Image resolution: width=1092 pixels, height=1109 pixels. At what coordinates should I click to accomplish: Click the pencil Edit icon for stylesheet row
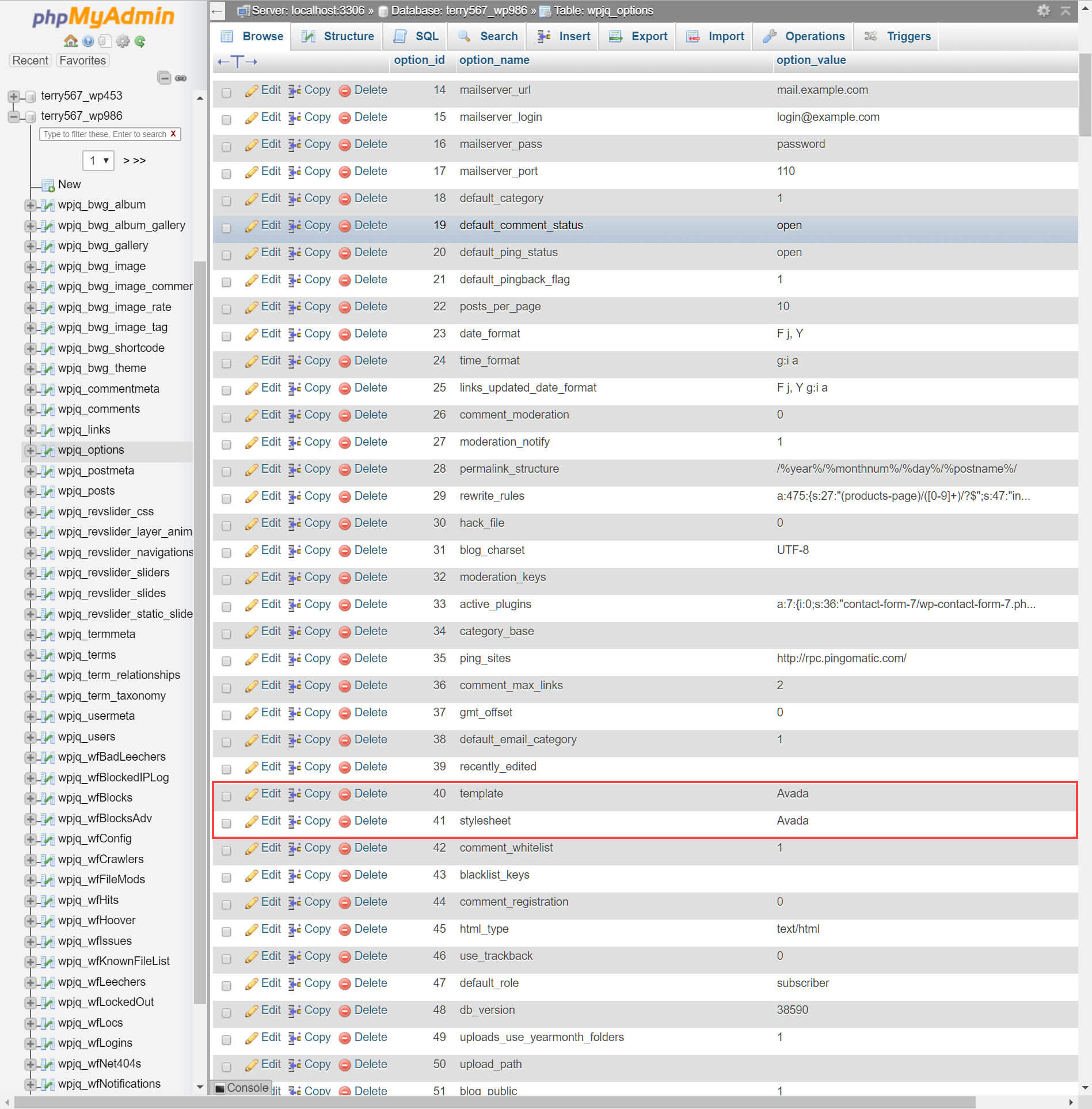click(x=252, y=821)
